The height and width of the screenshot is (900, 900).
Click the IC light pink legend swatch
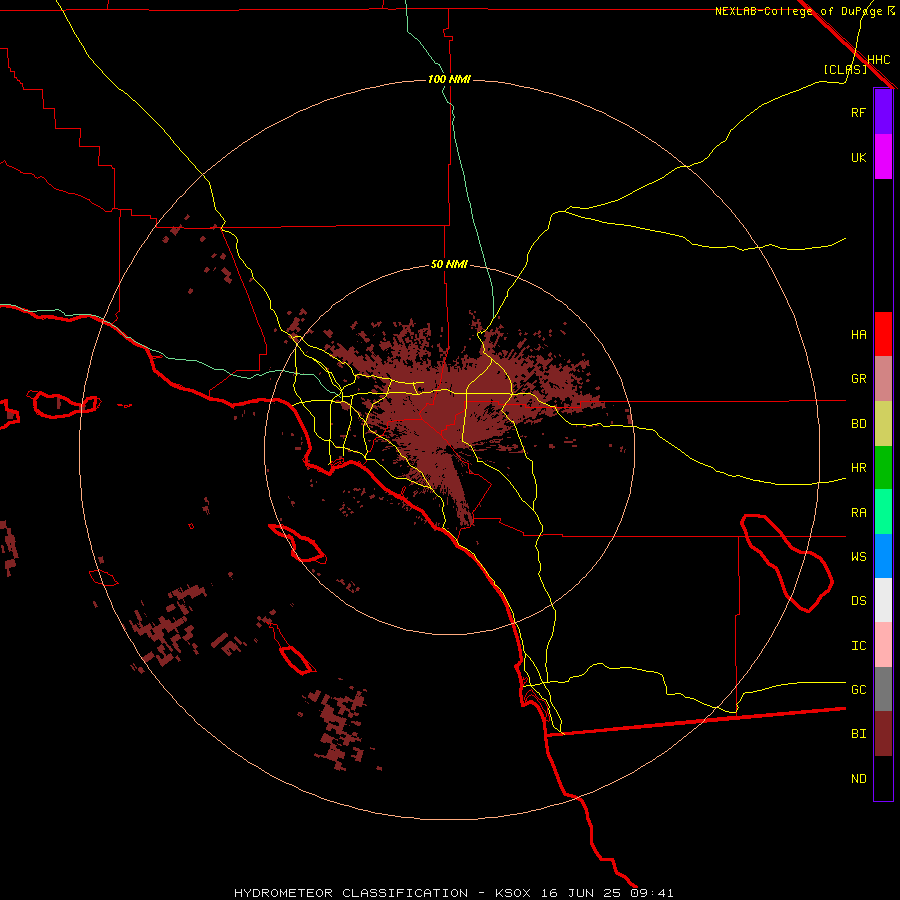[x=883, y=645]
